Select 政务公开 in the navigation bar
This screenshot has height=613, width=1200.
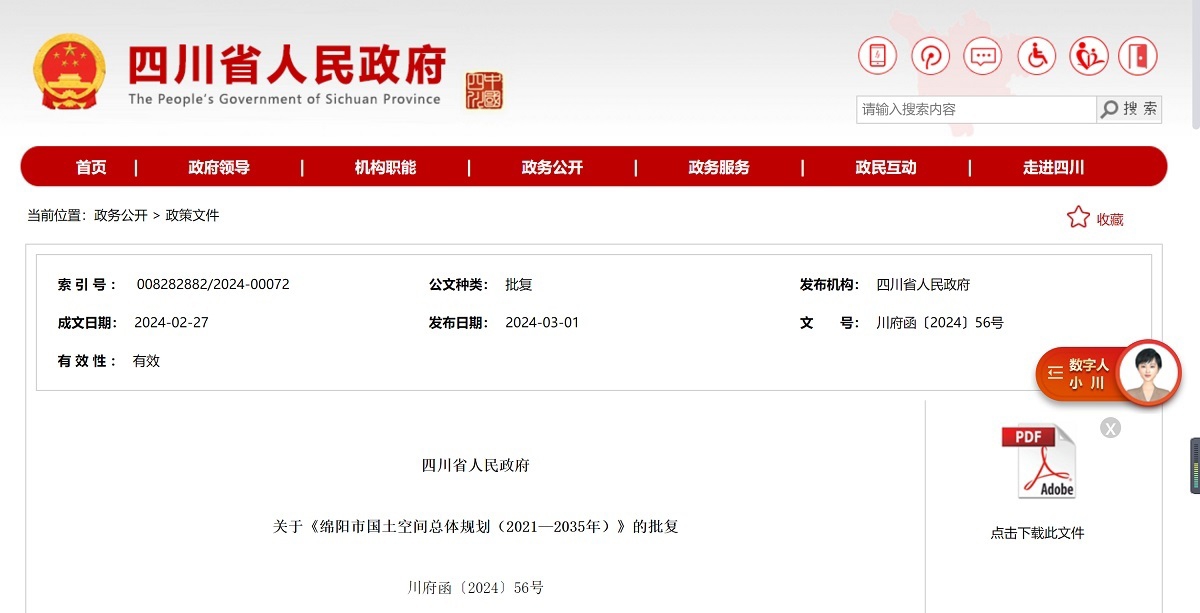click(552, 167)
